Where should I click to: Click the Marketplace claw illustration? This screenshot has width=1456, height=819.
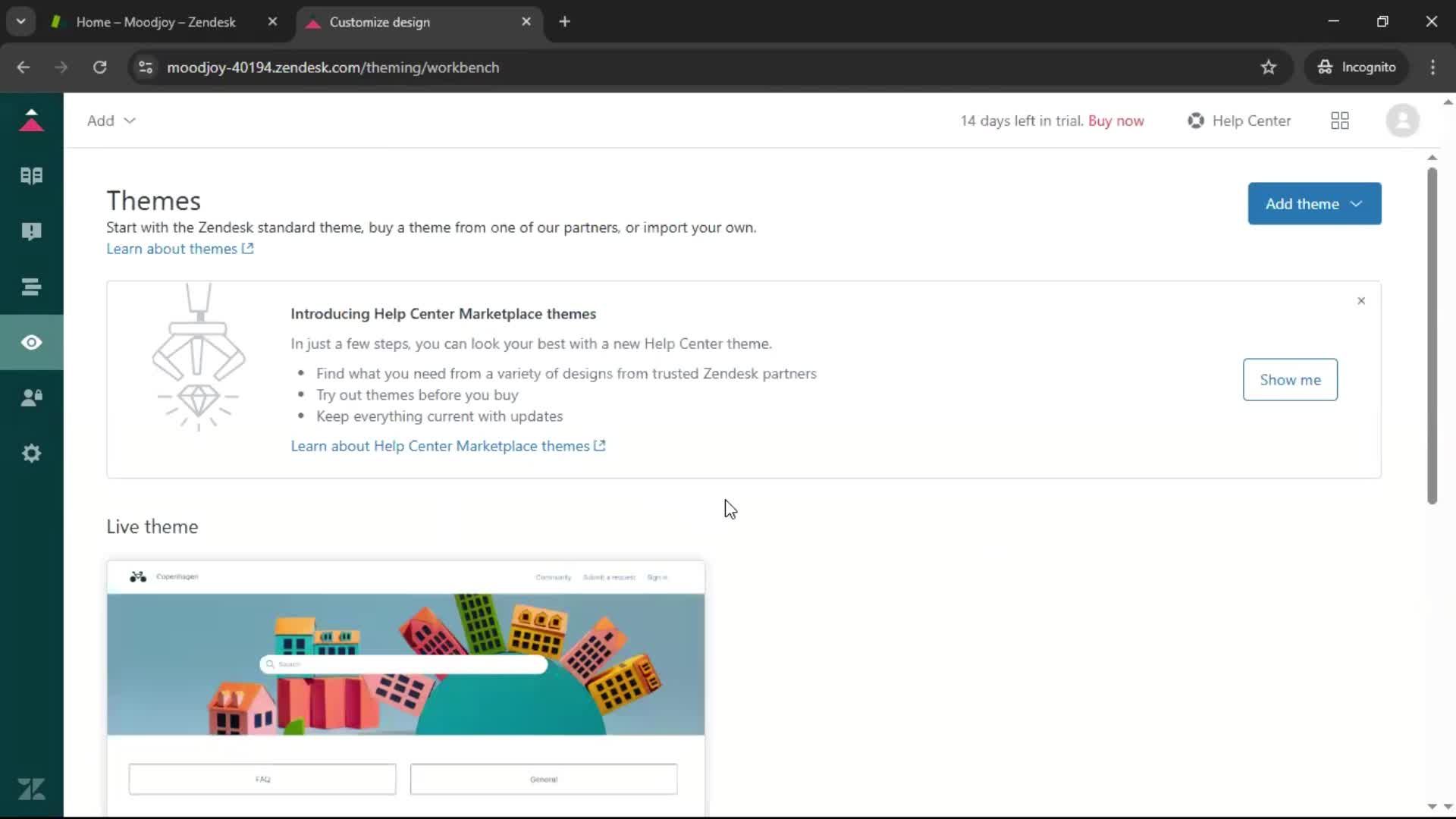(x=198, y=356)
